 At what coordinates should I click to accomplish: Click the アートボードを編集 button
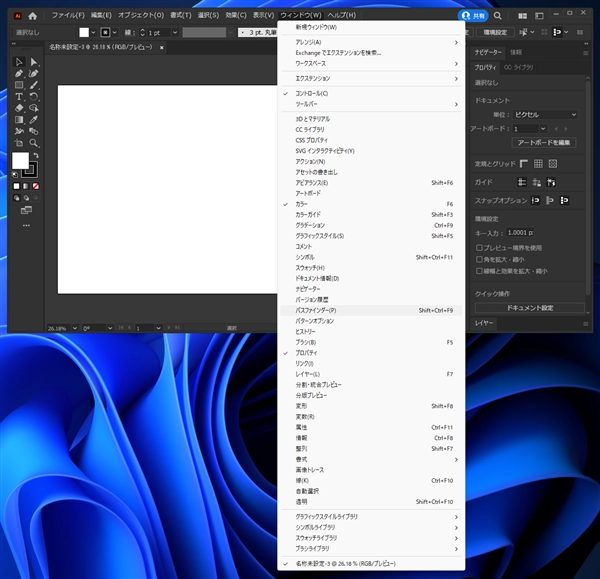[544, 142]
